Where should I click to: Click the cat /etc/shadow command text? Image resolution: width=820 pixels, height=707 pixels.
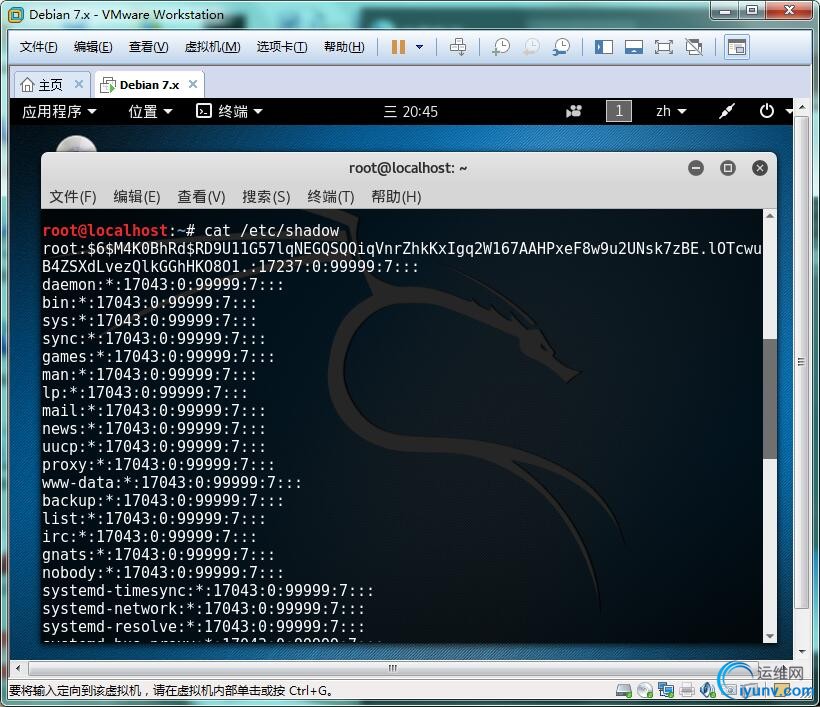click(x=271, y=231)
